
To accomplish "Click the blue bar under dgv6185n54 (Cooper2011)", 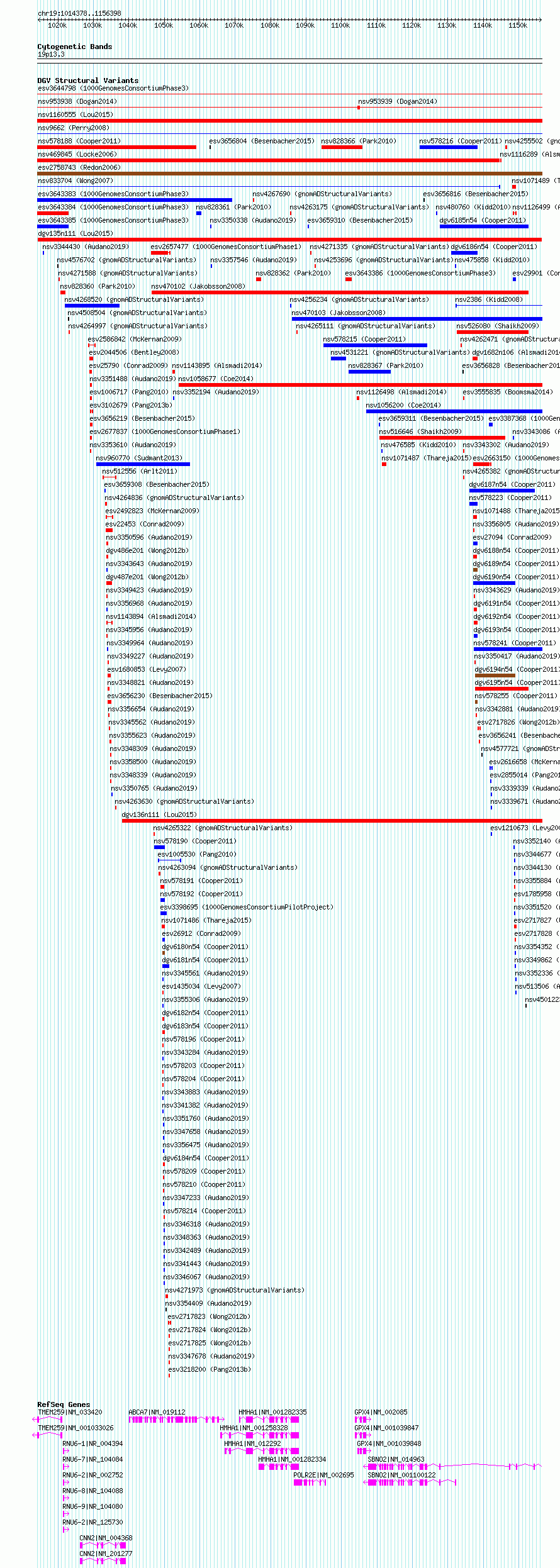I will (484, 226).
